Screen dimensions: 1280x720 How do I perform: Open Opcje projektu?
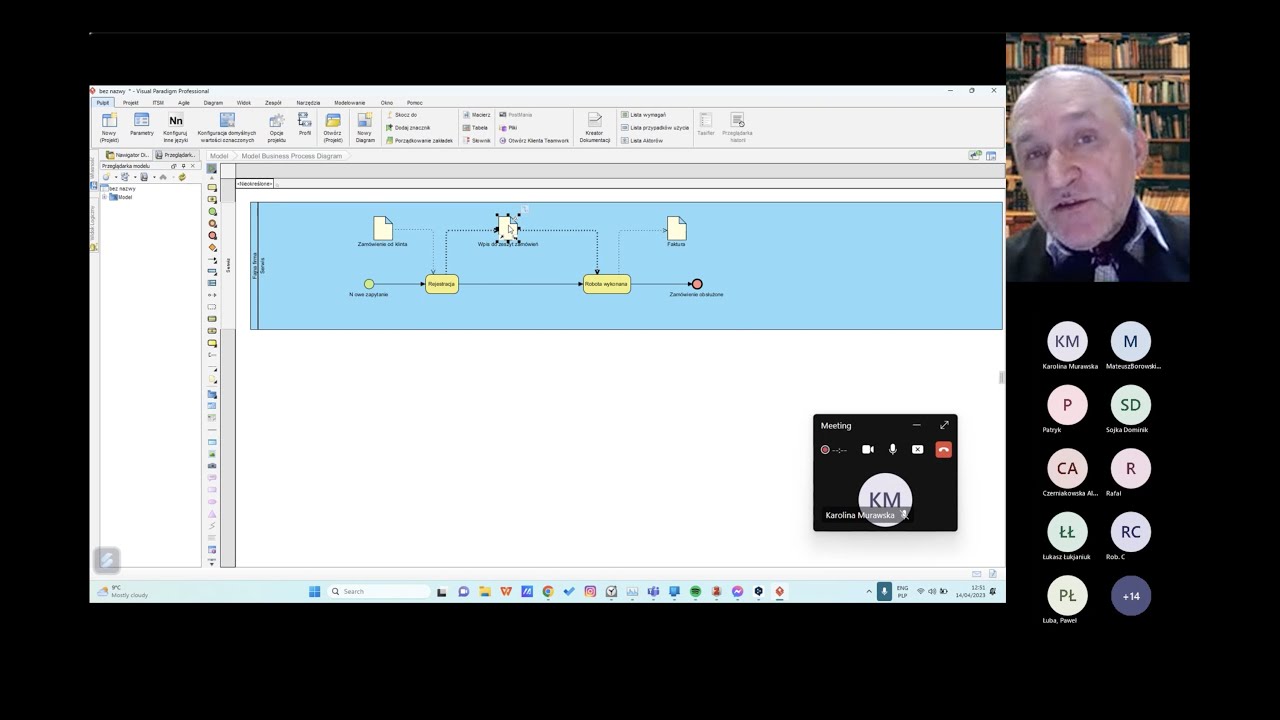(277, 127)
